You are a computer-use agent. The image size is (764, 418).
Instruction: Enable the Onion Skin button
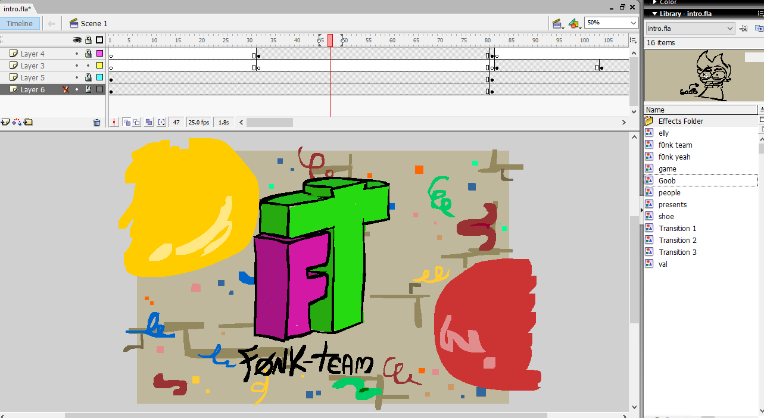[x=127, y=122]
